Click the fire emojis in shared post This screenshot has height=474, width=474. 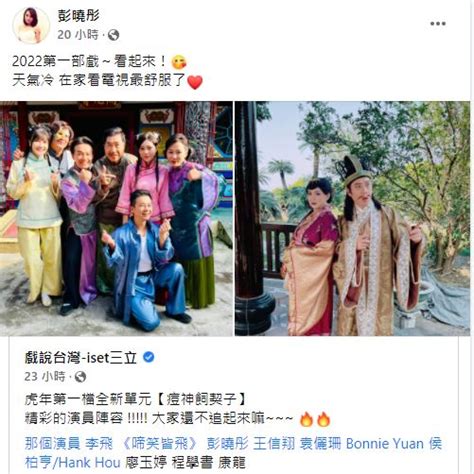315,419
